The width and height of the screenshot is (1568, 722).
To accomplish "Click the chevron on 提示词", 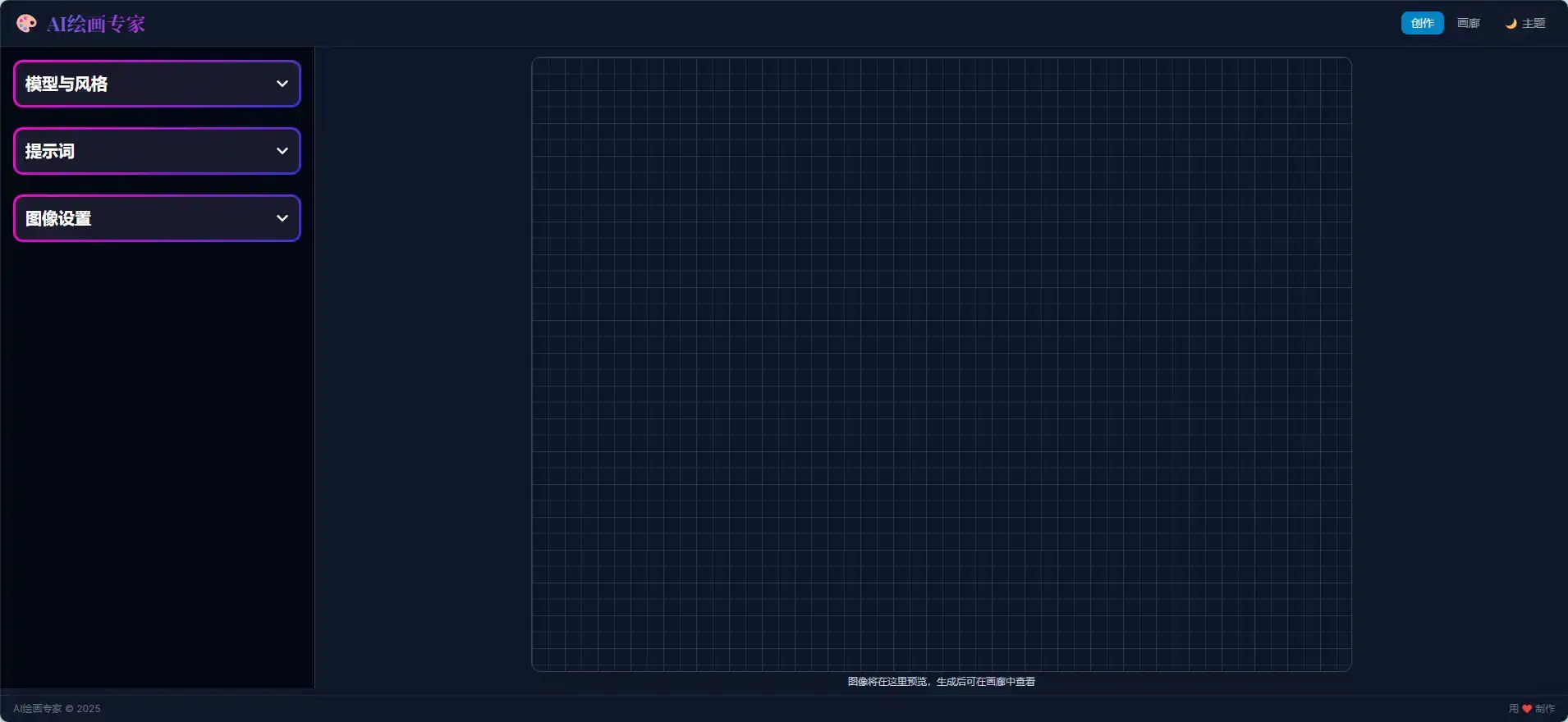I will (x=282, y=151).
